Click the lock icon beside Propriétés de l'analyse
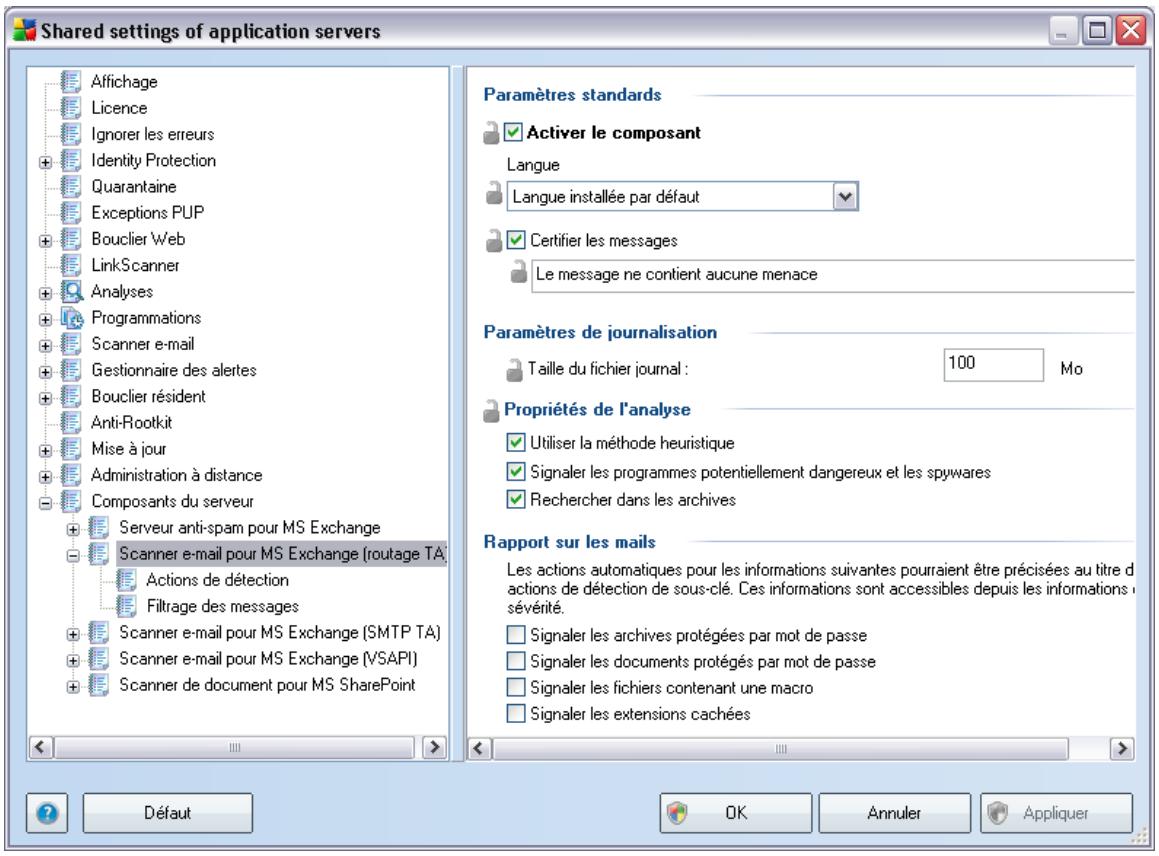The width and height of the screenshot is (1159, 856). (x=491, y=410)
